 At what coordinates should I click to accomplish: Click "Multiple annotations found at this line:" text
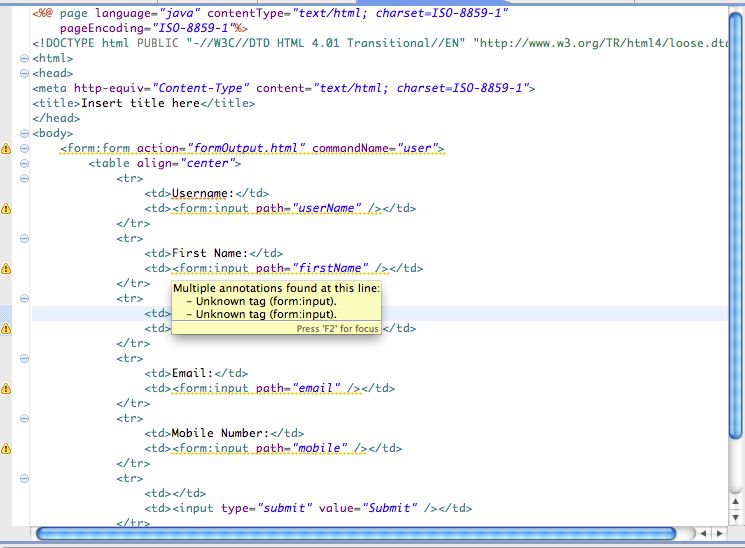(277, 288)
